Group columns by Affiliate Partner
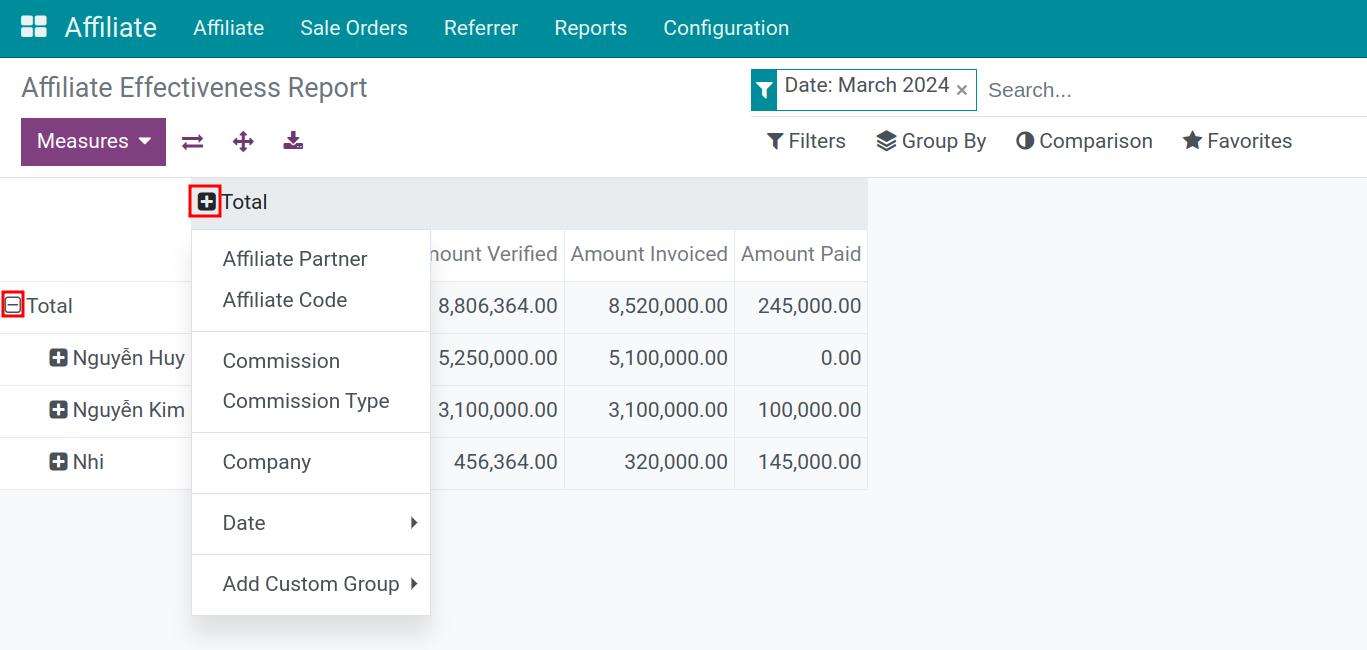 pyautogui.click(x=311, y=259)
